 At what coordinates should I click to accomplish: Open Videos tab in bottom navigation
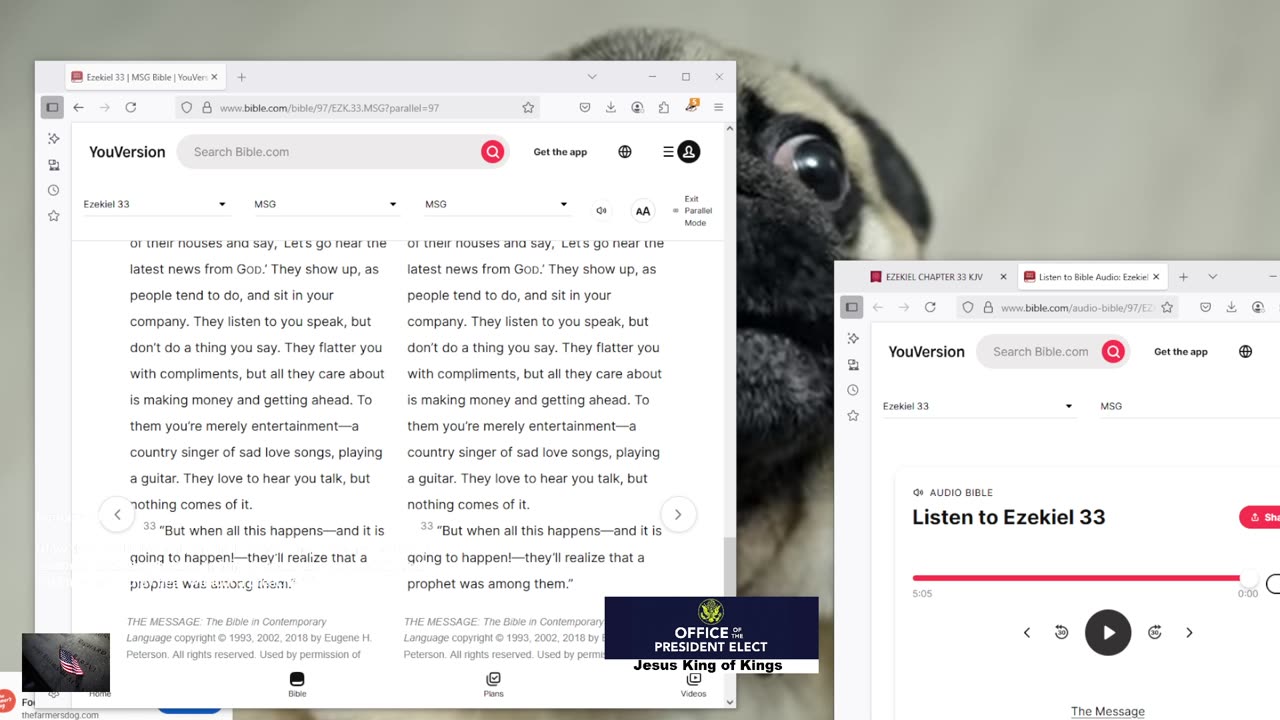click(x=693, y=685)
